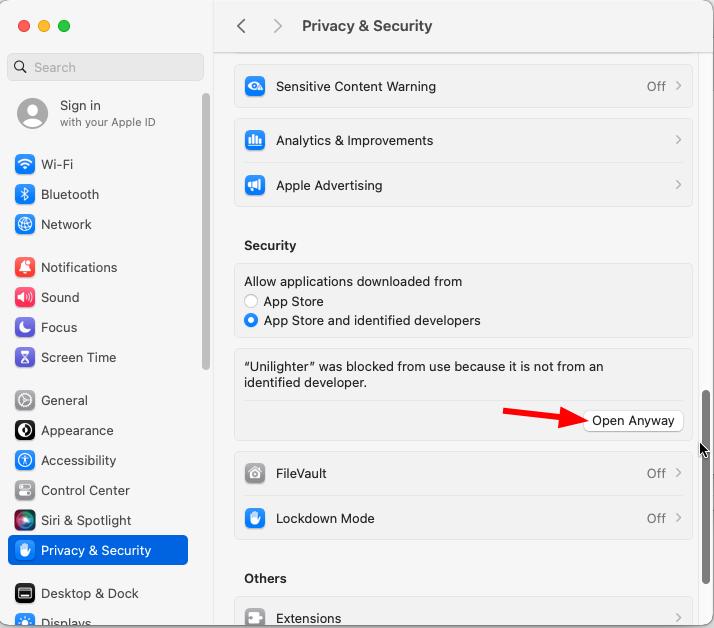The height and width of the screenshot is (628, 714).
Task: Click the green zoom window button
Action: 64,26
